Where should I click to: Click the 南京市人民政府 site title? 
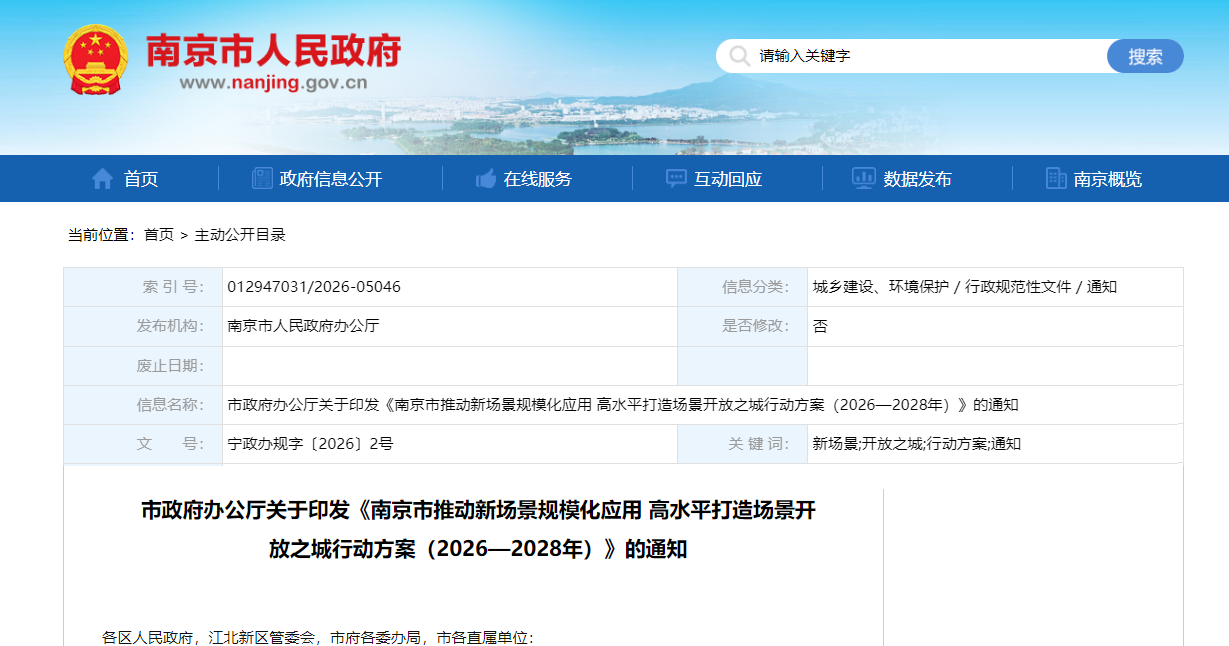pyautogui.click(x=273, y=50)
